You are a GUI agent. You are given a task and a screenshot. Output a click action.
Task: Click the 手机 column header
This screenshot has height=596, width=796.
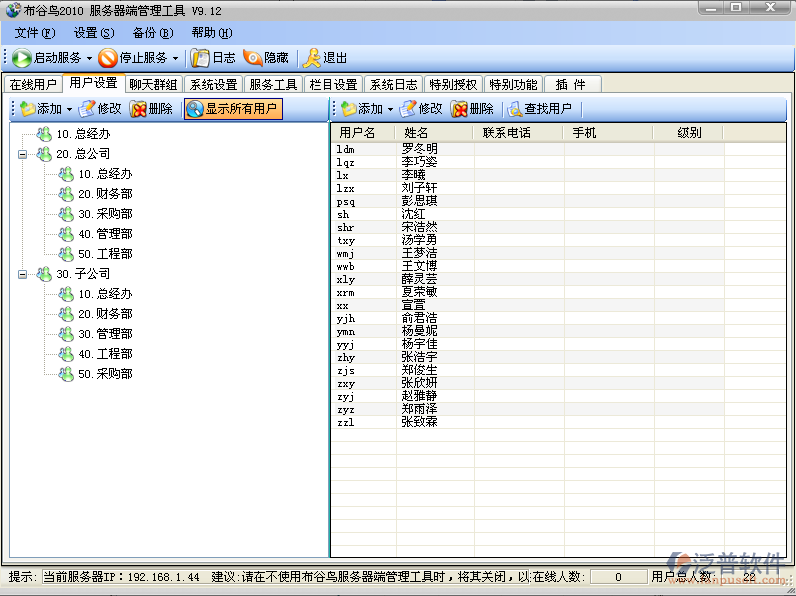click(x=608, y=133)
